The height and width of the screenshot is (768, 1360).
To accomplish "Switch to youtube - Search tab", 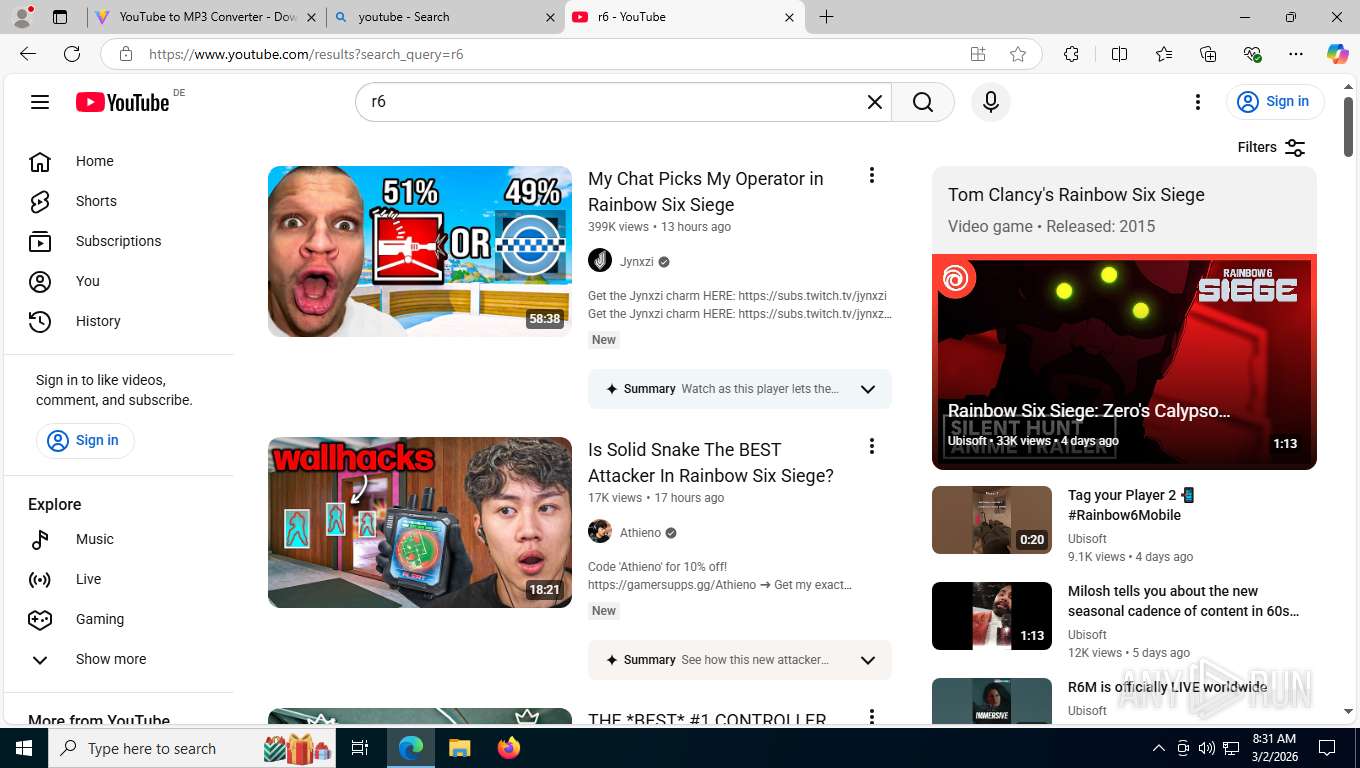I will point(445,17).
